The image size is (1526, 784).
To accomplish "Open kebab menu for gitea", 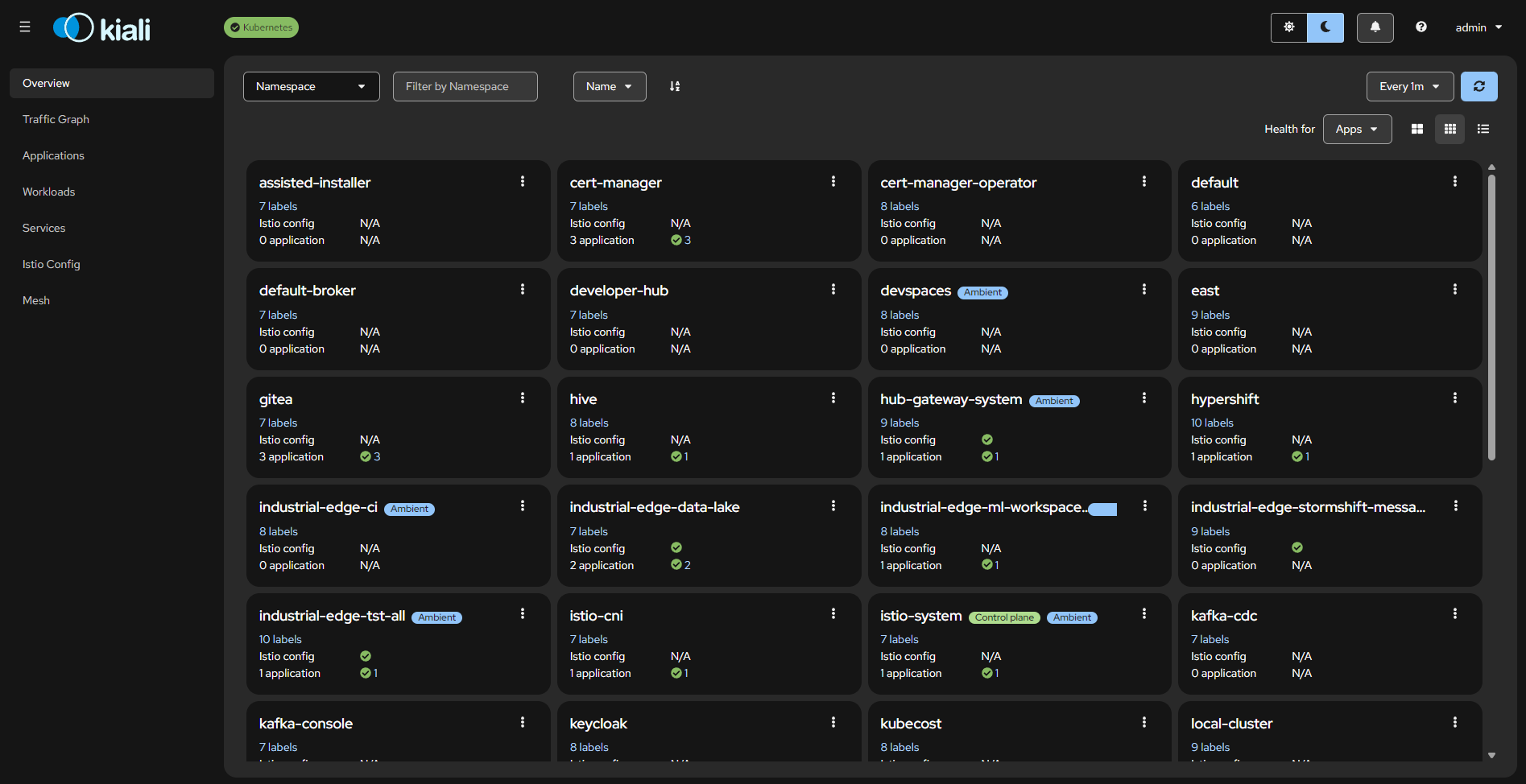I will coord(523,398).
